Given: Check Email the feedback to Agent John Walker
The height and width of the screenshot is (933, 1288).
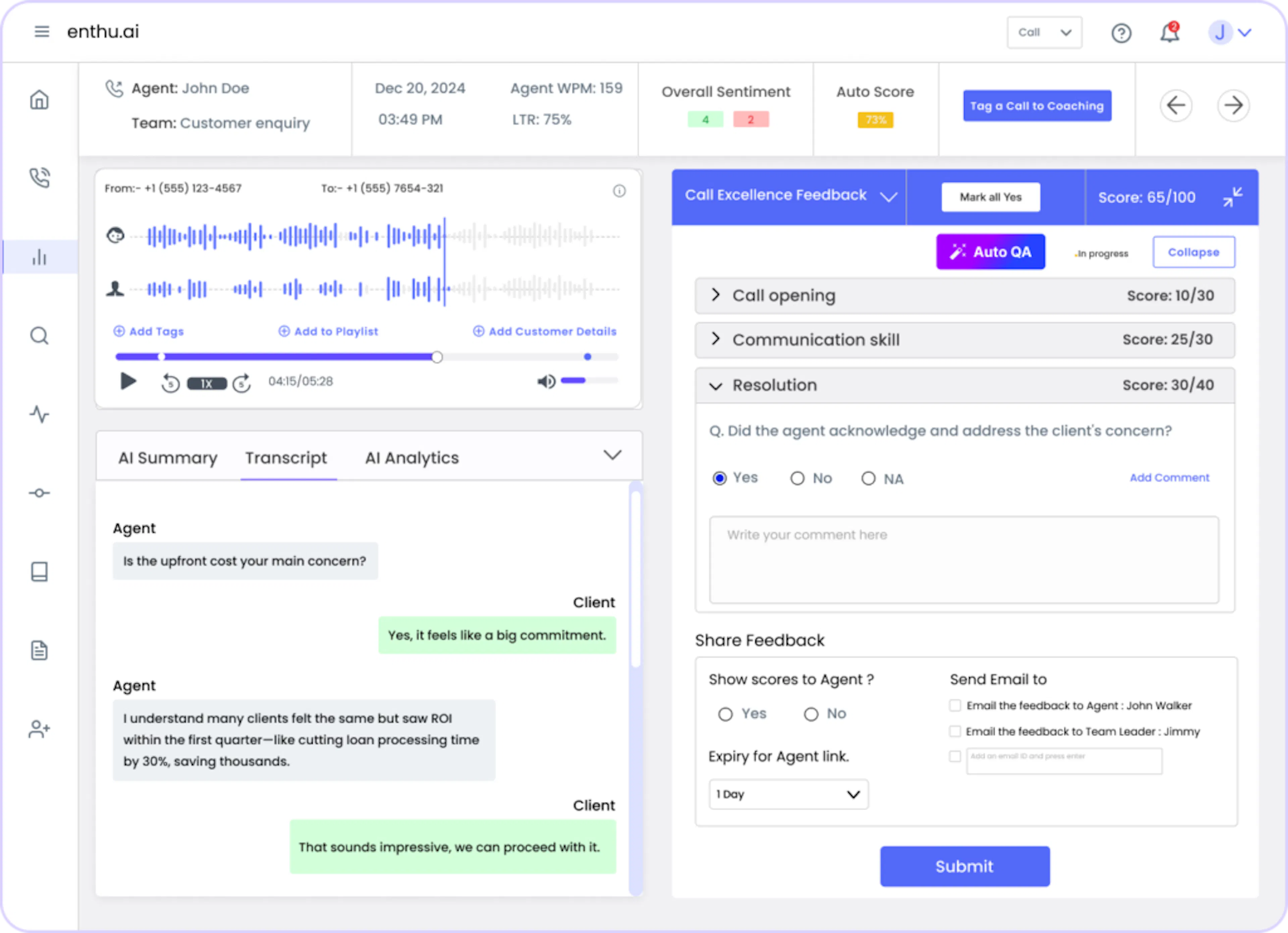Looking at the screenshot, I should 955,705.
